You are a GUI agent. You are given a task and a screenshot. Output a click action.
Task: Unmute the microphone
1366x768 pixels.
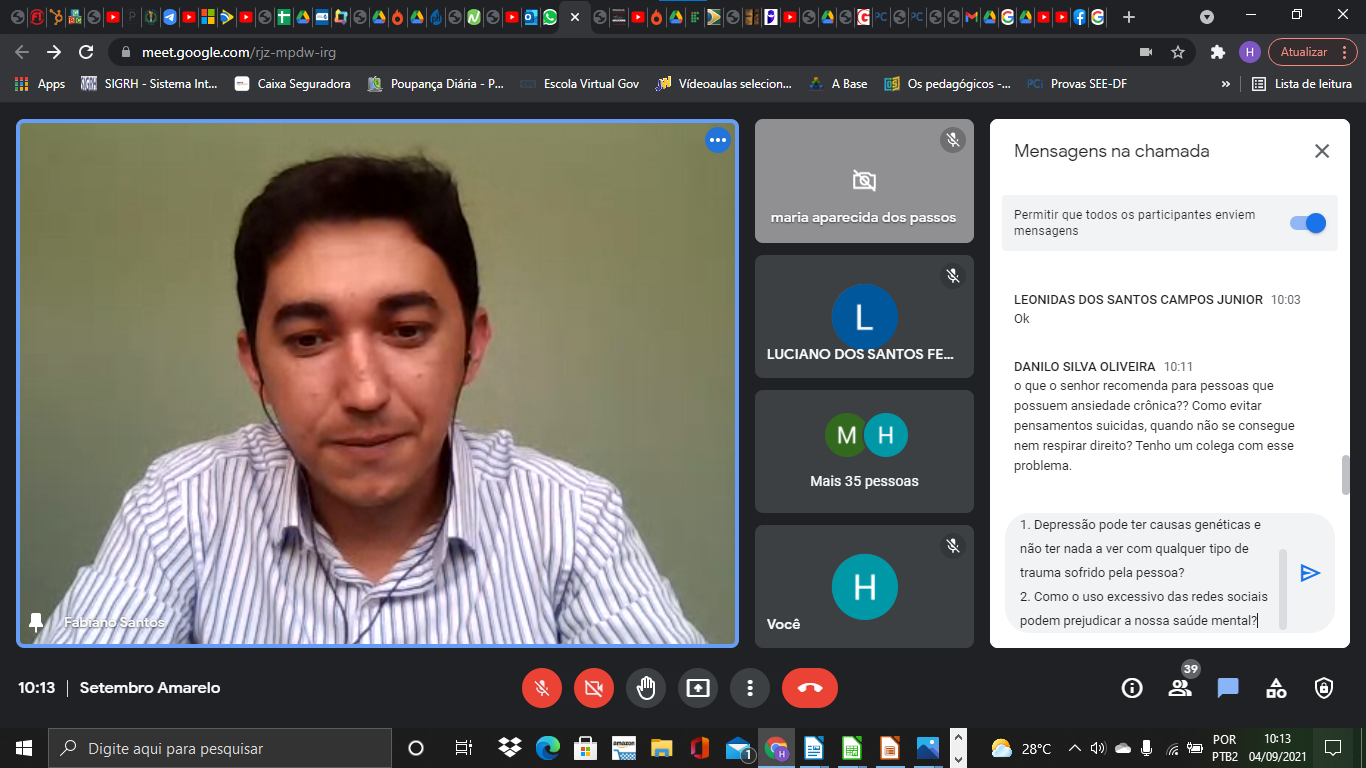[x=542, y=688]
